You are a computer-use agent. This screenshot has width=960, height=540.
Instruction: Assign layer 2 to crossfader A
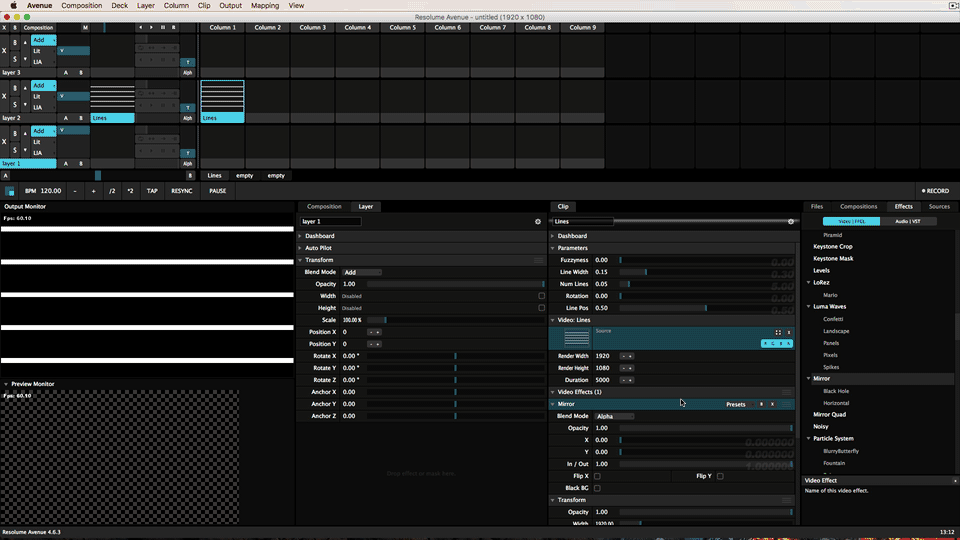pyautogui.click(x=66, y=118)
